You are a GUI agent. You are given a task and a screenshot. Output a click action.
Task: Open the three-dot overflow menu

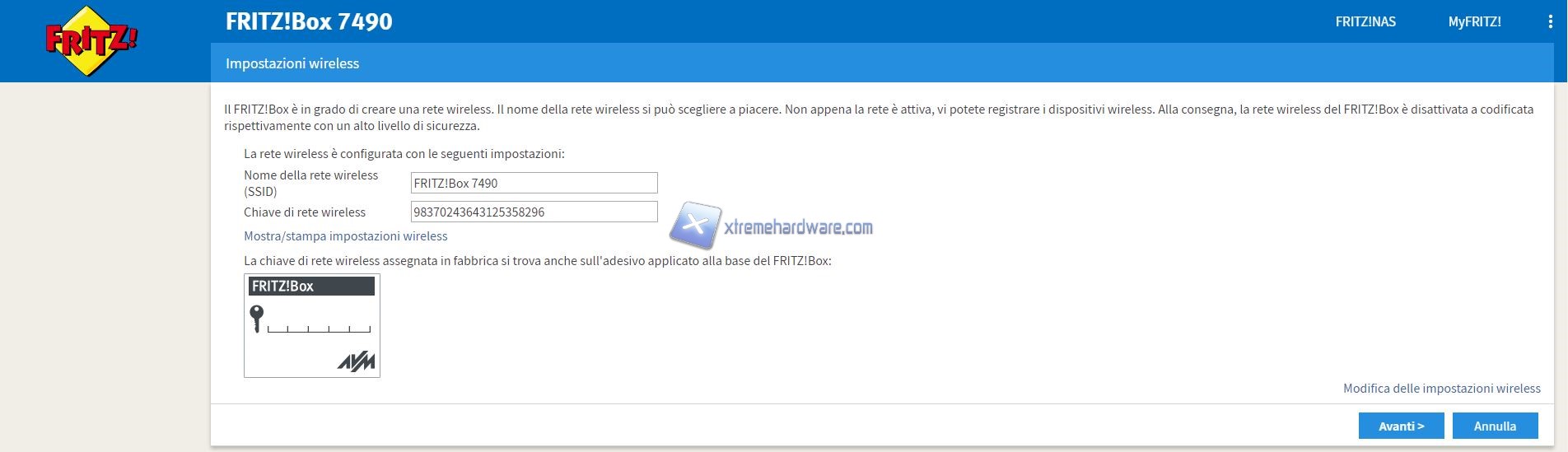pyautogui.click(x=1550, y=22)
